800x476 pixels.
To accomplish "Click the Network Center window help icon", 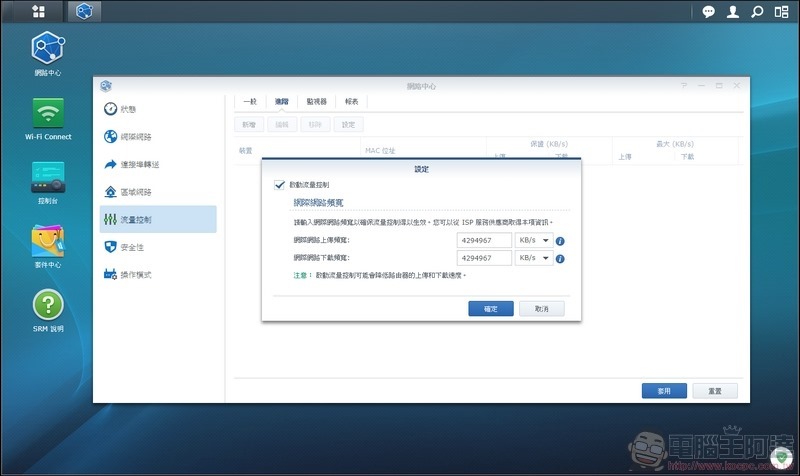I will (684, 86).
